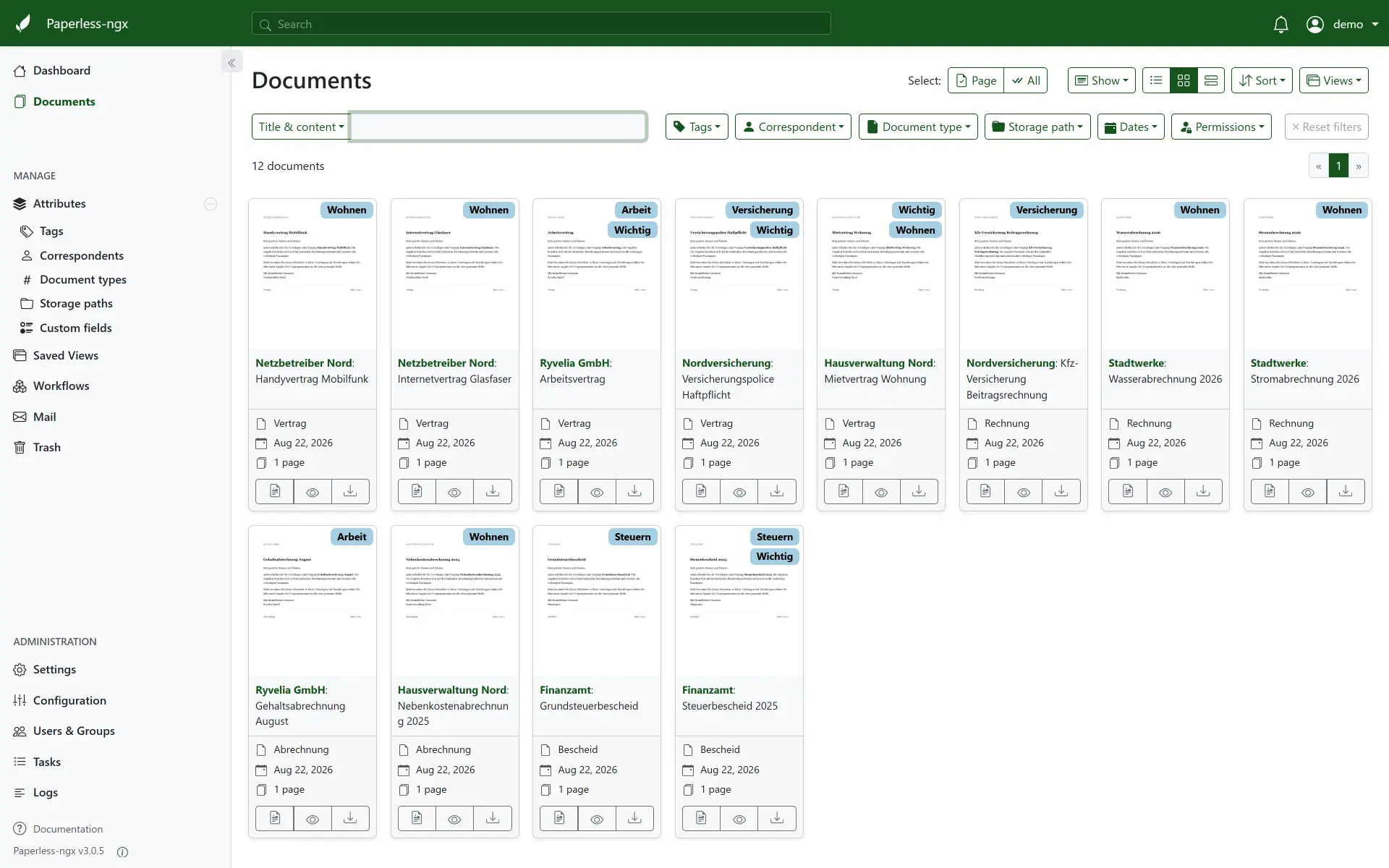Open the Sort dropdown
This screenshot has height=868, width=1389.
coord(1262,80)
